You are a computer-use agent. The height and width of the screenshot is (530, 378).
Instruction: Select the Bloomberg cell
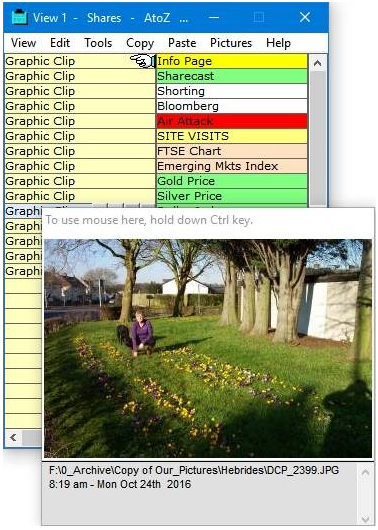pos(232,106)
